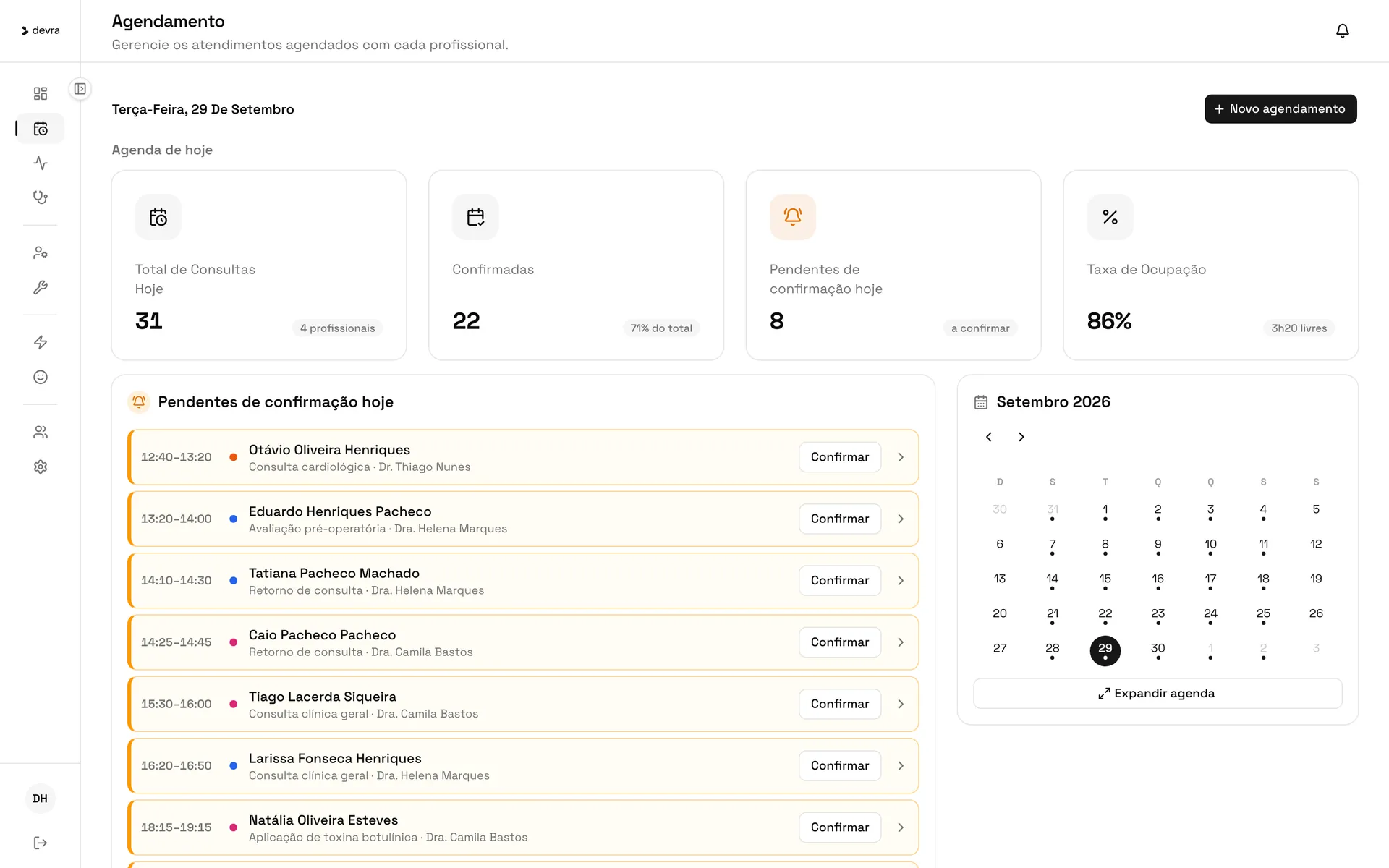Image resolution: width=1389 pixels, height=868 pixels.
Task: Open the lightning bolt sidebar icon
Action: pos(41,342)
